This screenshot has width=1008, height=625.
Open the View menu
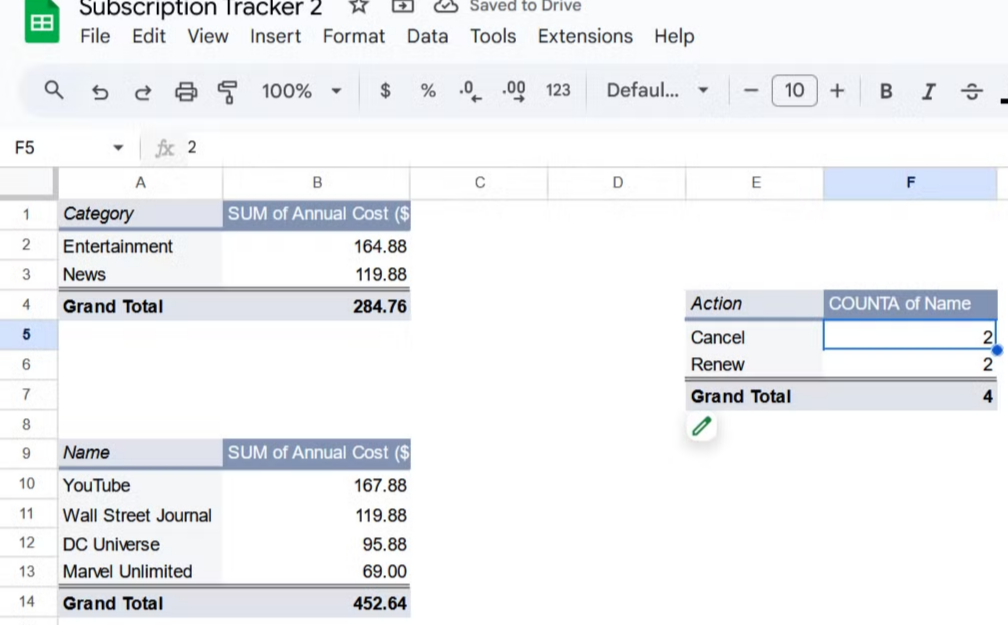click(x=208, y=36)
